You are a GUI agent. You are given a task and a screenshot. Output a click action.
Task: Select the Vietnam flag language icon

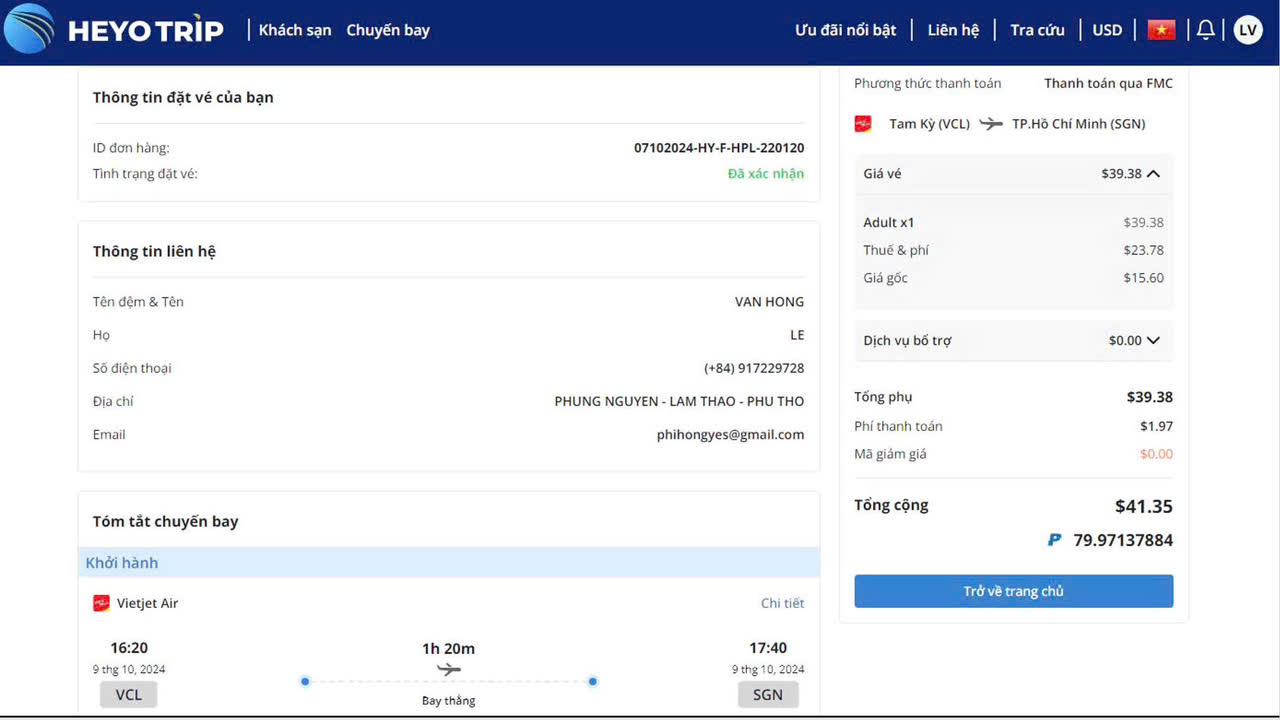(1161, 30)
